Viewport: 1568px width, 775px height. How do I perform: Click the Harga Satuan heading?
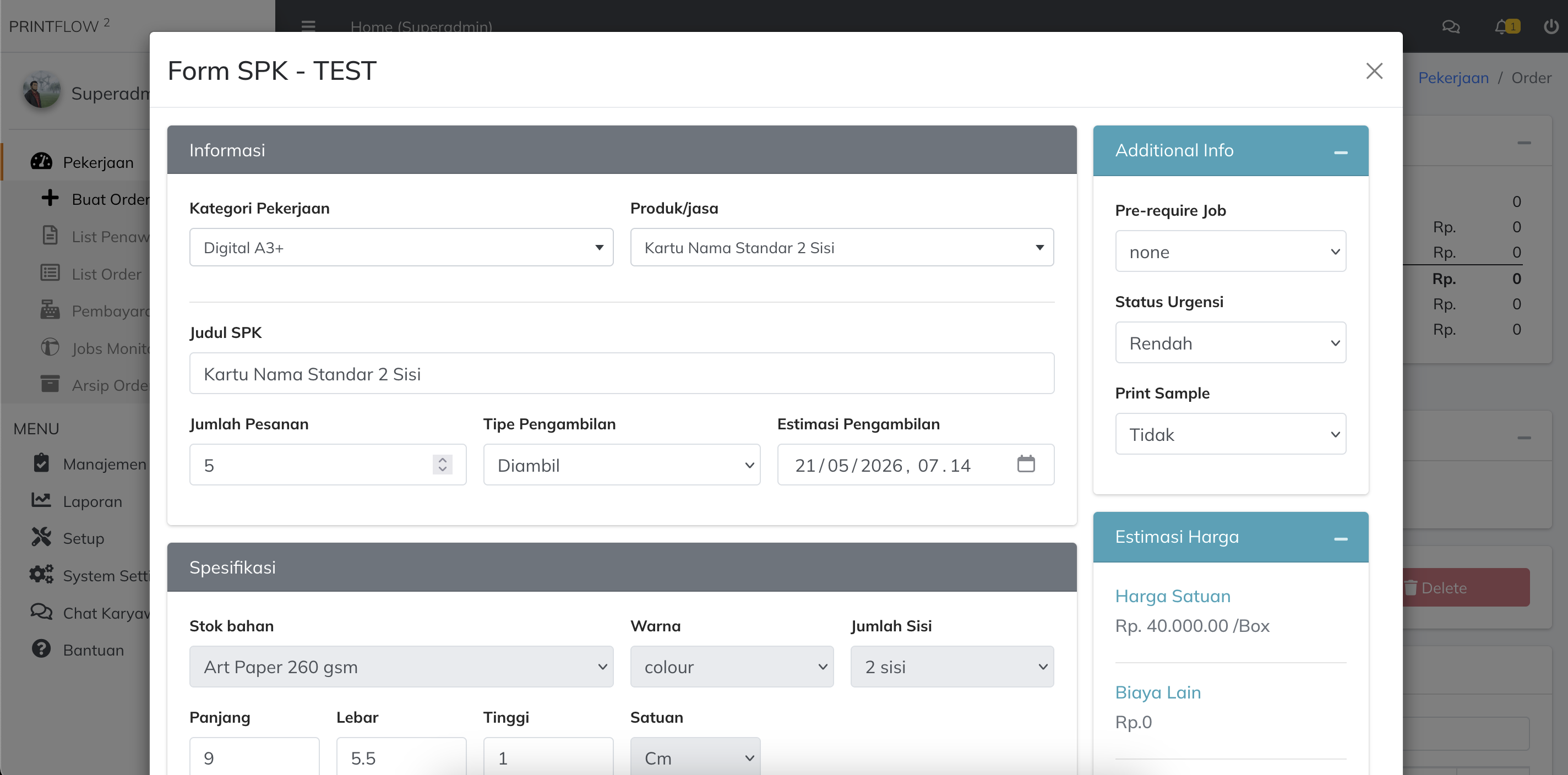coord(1172,596)
